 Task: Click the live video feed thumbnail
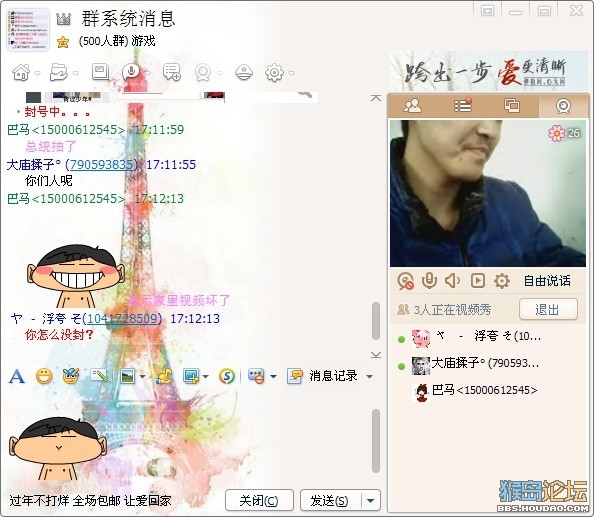(488, 193)
